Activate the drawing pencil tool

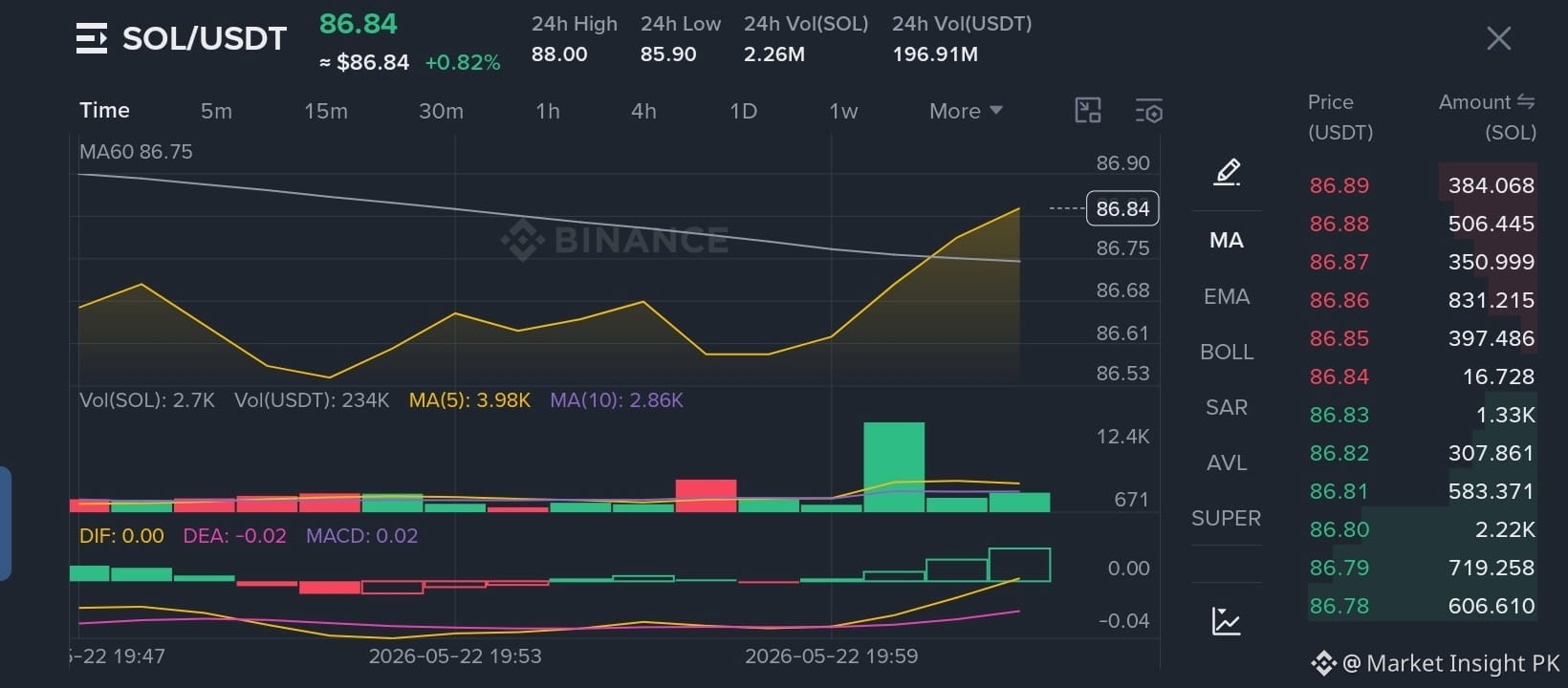coord(1227,172)
